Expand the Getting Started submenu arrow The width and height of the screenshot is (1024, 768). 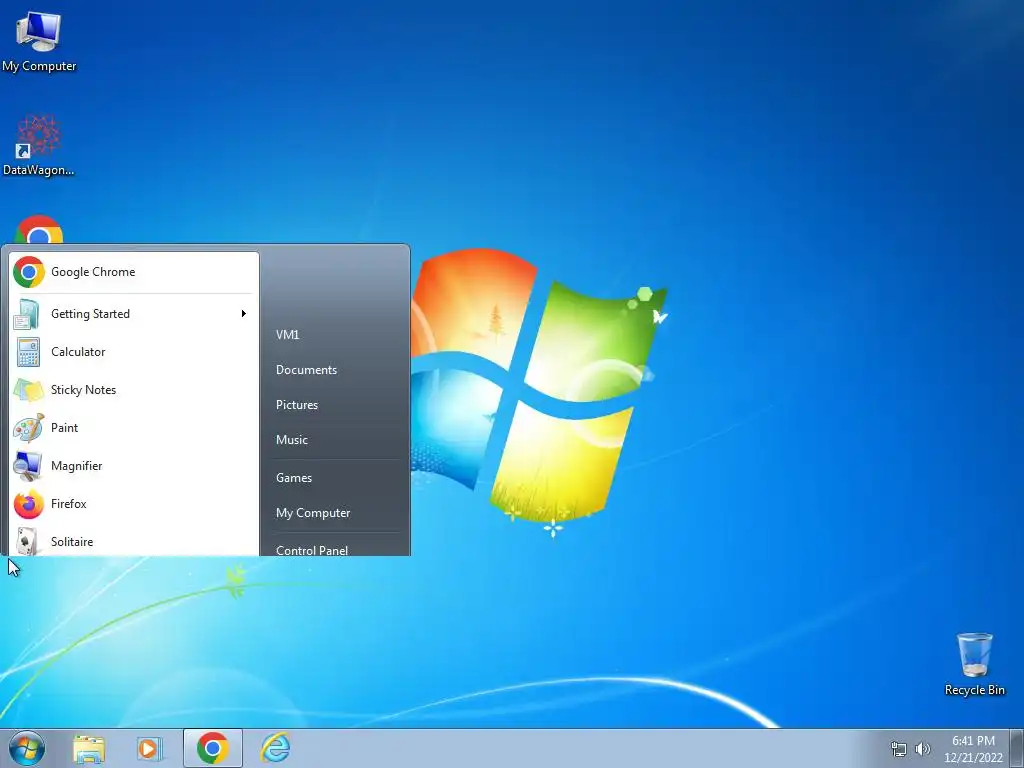click(244, 313)
